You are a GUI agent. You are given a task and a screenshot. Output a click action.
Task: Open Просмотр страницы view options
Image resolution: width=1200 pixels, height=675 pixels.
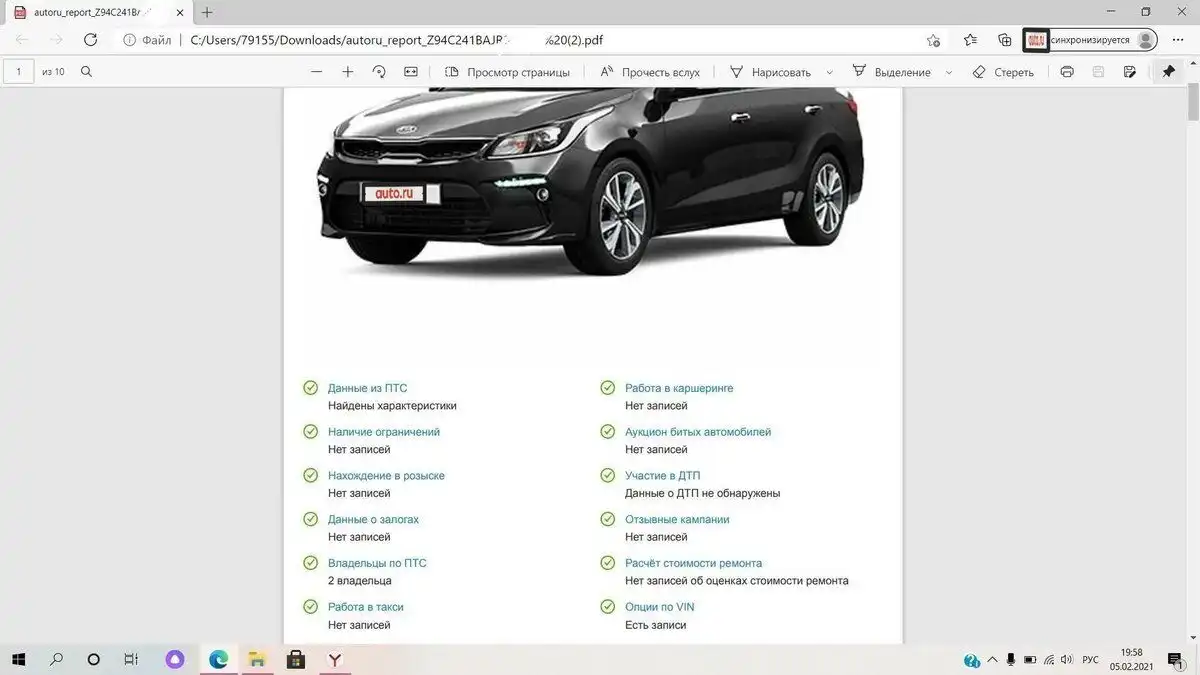[507, 72]
